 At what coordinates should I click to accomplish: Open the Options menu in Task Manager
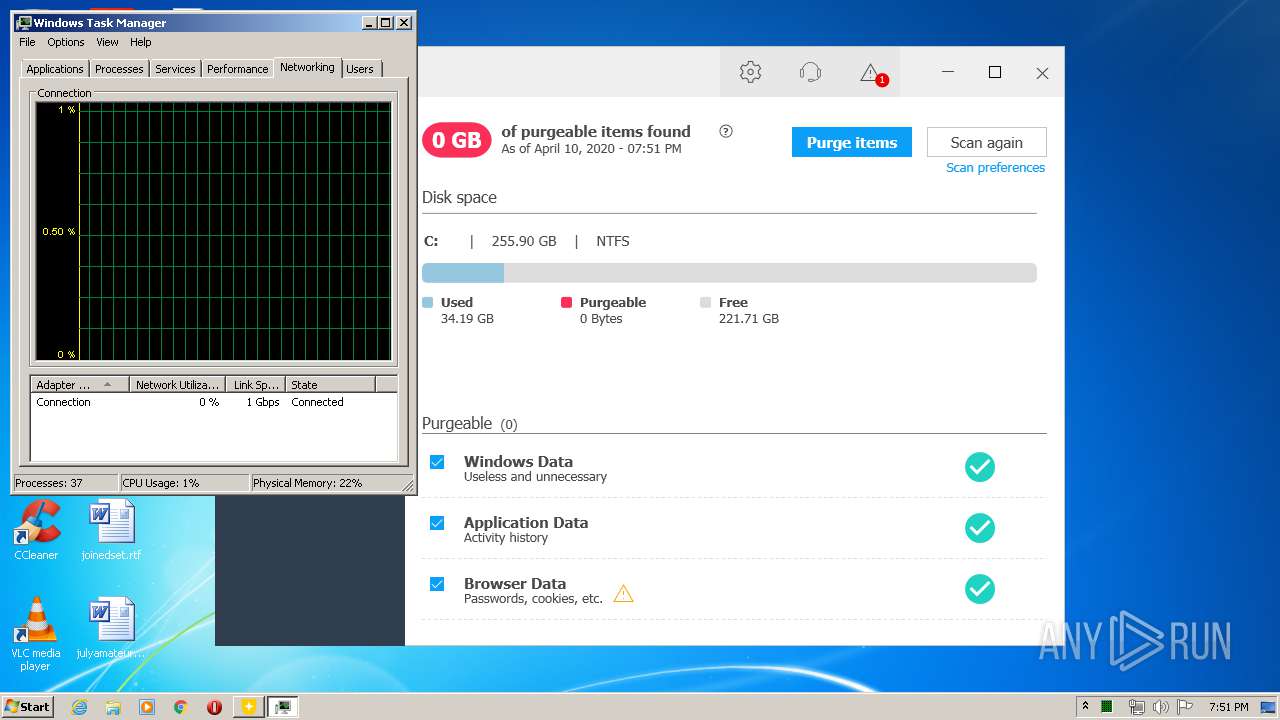(x=66, y=42)
